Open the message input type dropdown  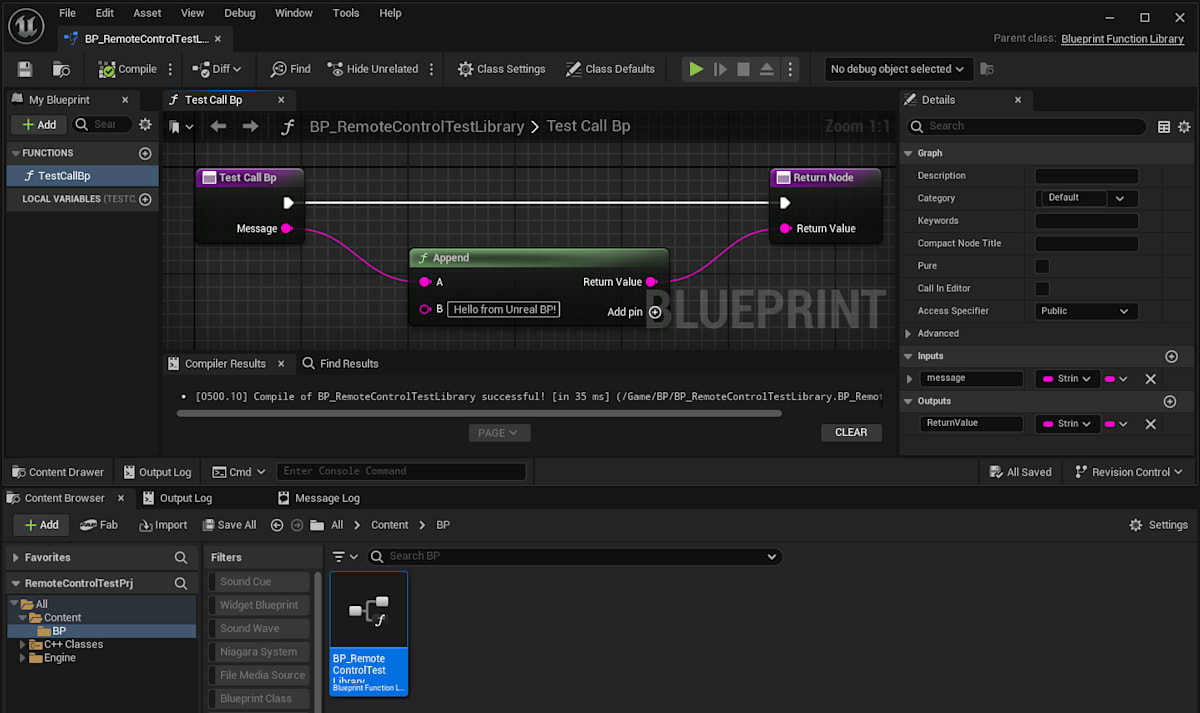click(x=1068, y=379)
